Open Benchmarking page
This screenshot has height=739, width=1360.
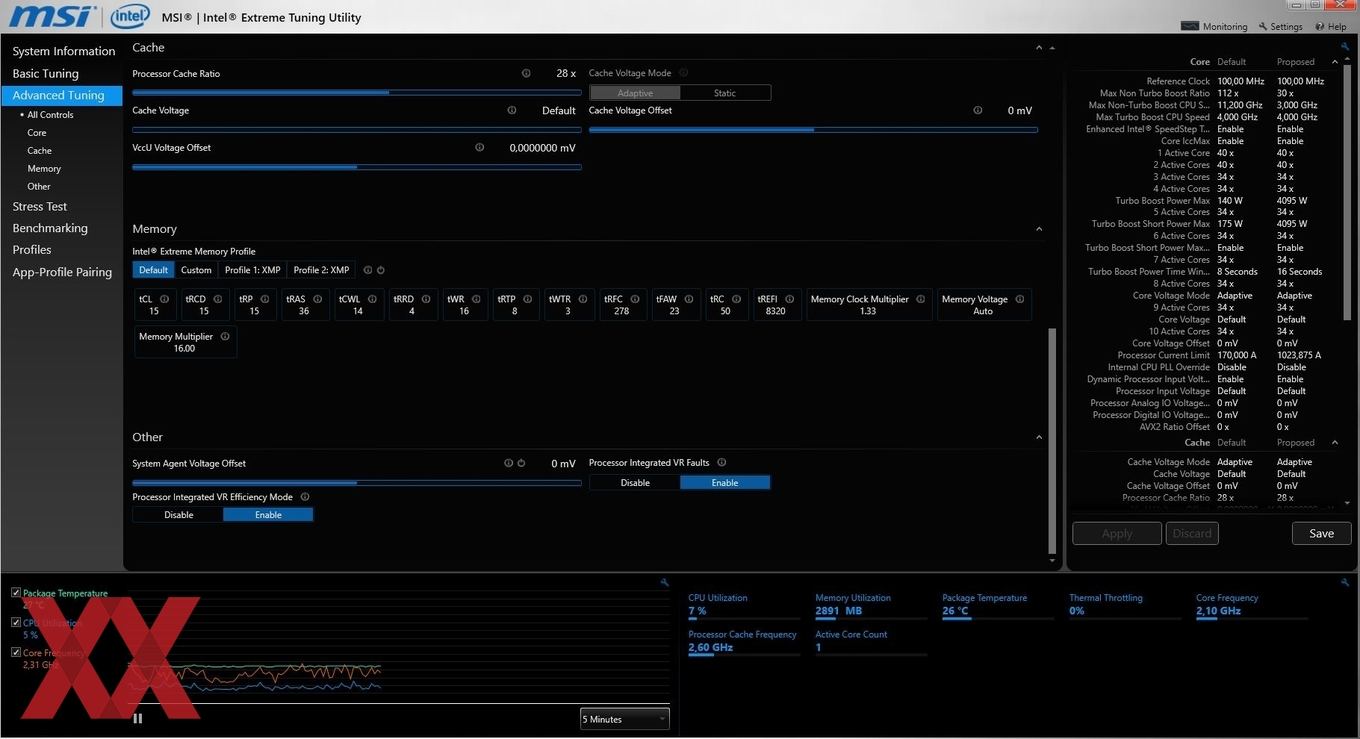tap(50, 228)
